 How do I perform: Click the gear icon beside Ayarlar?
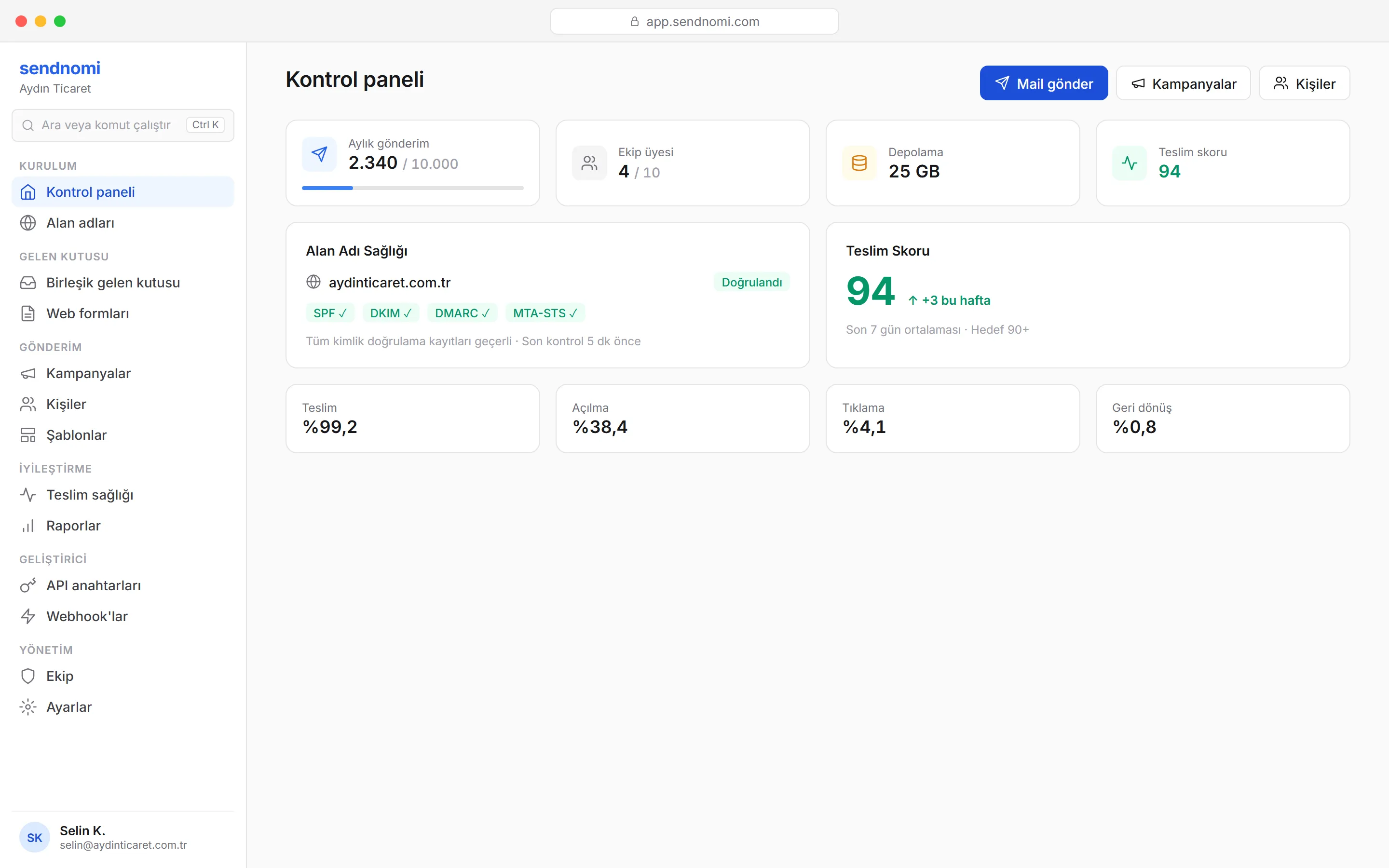(x=27, y=707)
